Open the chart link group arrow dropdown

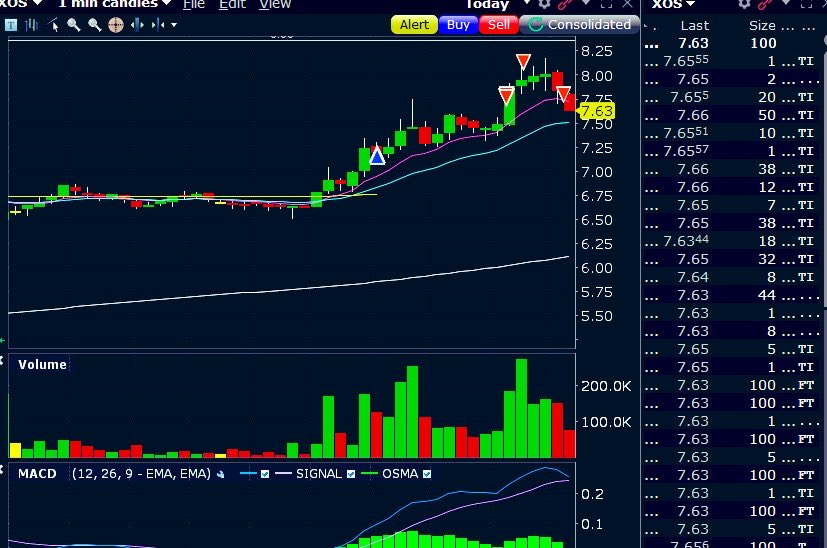[586, 3]
